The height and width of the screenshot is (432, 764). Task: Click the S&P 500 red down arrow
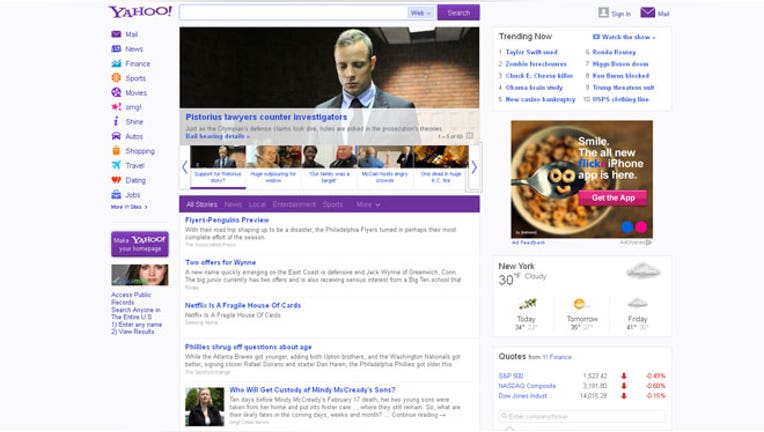click(x=624, y=376)
